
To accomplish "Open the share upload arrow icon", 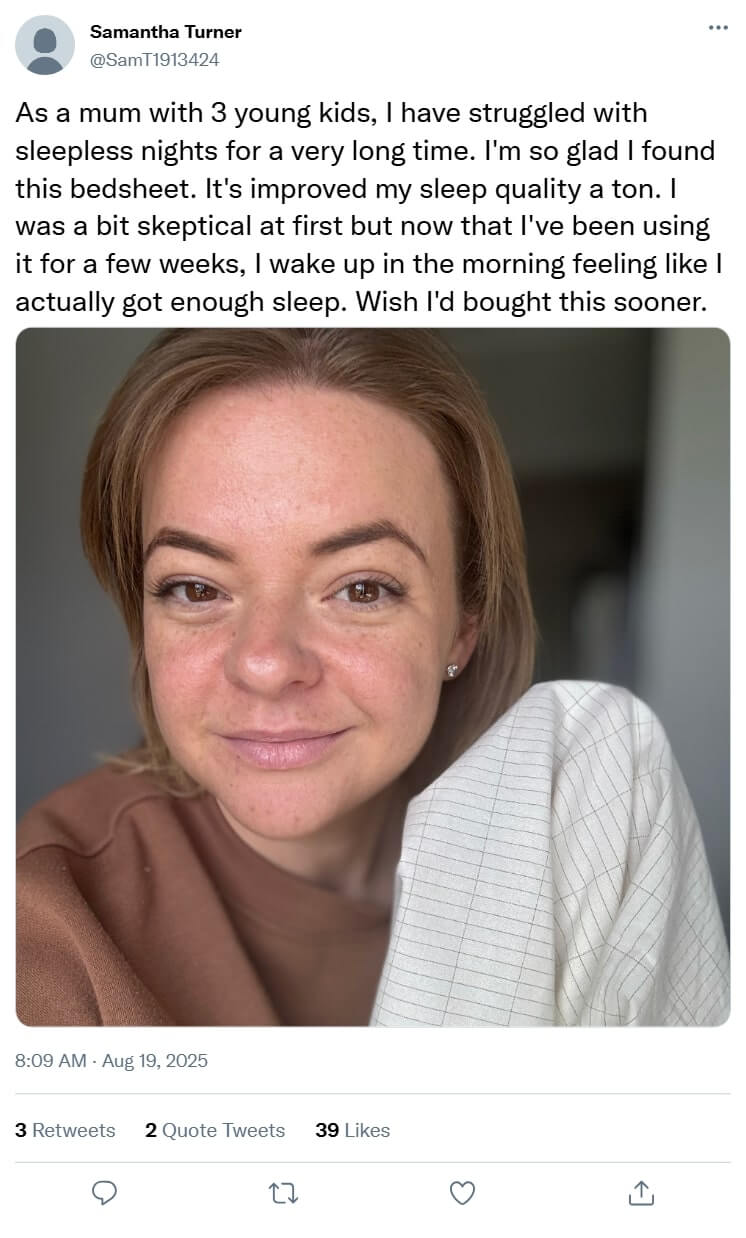I will (641, 1192).
